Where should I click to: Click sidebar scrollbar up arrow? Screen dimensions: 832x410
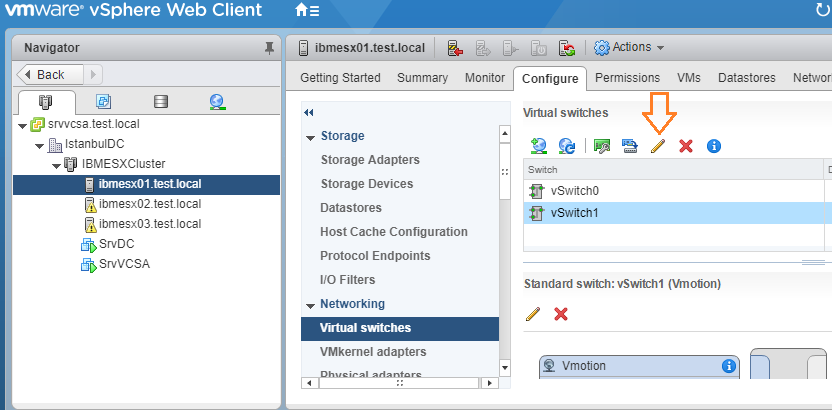click(x=505, y=133)
